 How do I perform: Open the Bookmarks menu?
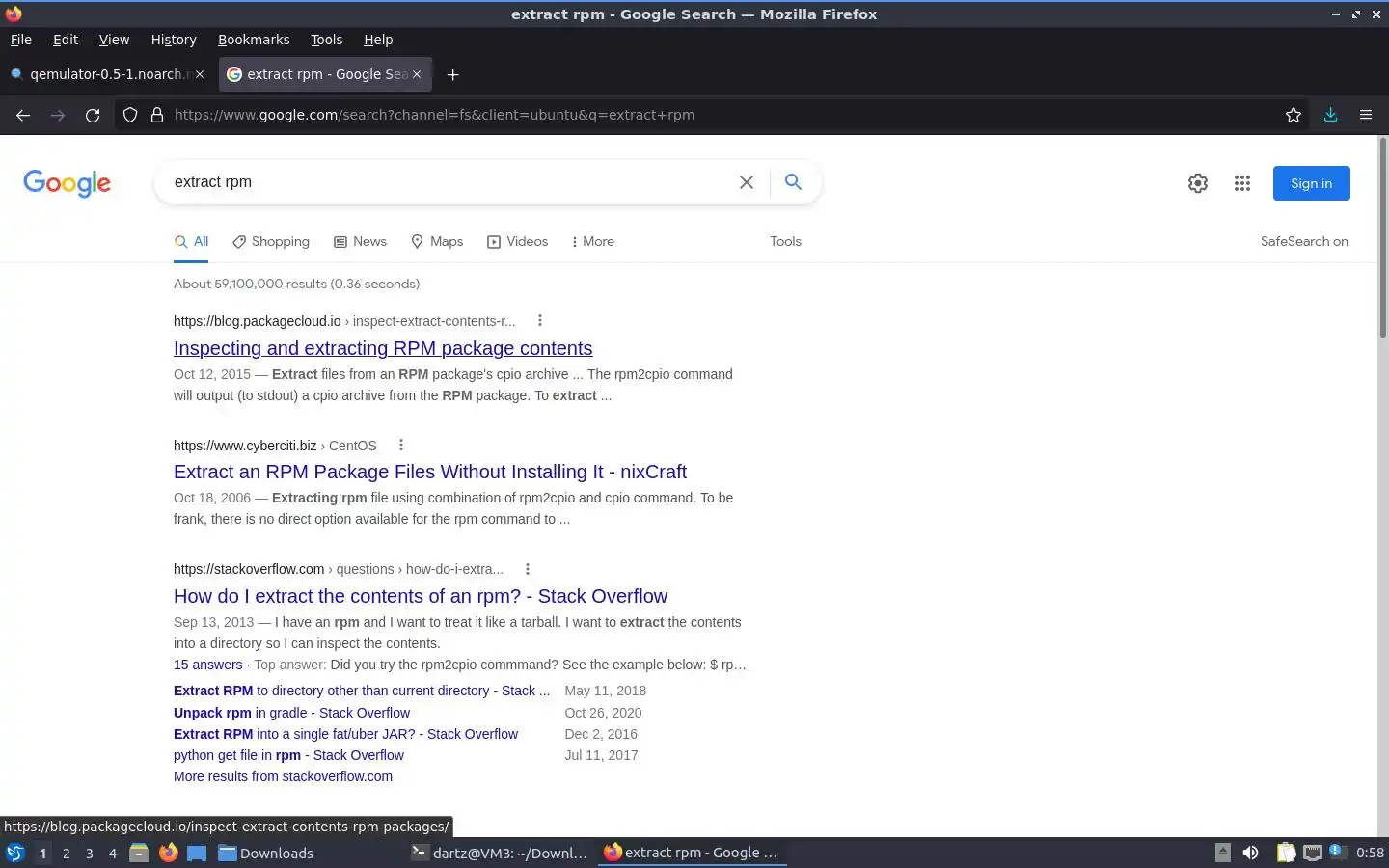(254, 40)
